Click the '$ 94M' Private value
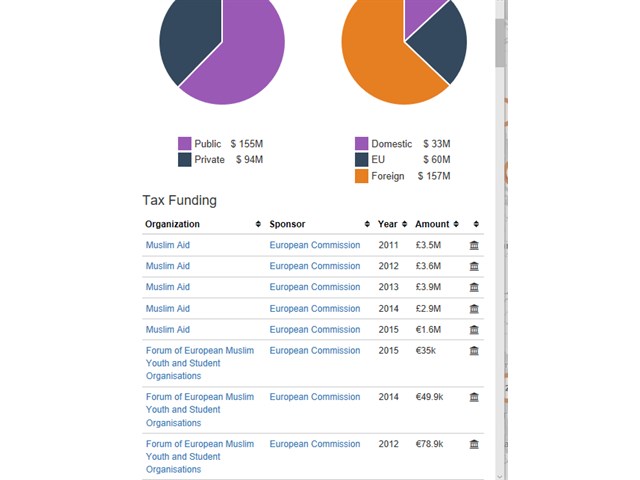 tap(249, 160)
